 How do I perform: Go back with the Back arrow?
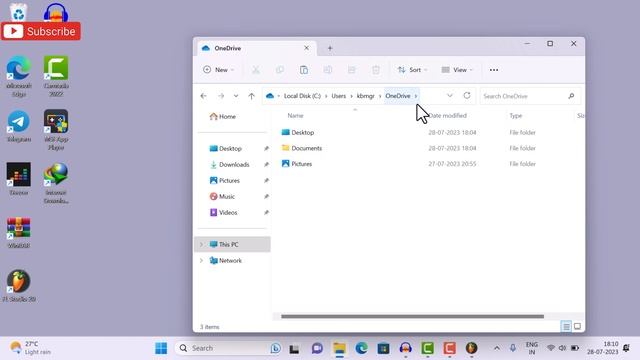(203, 96)
